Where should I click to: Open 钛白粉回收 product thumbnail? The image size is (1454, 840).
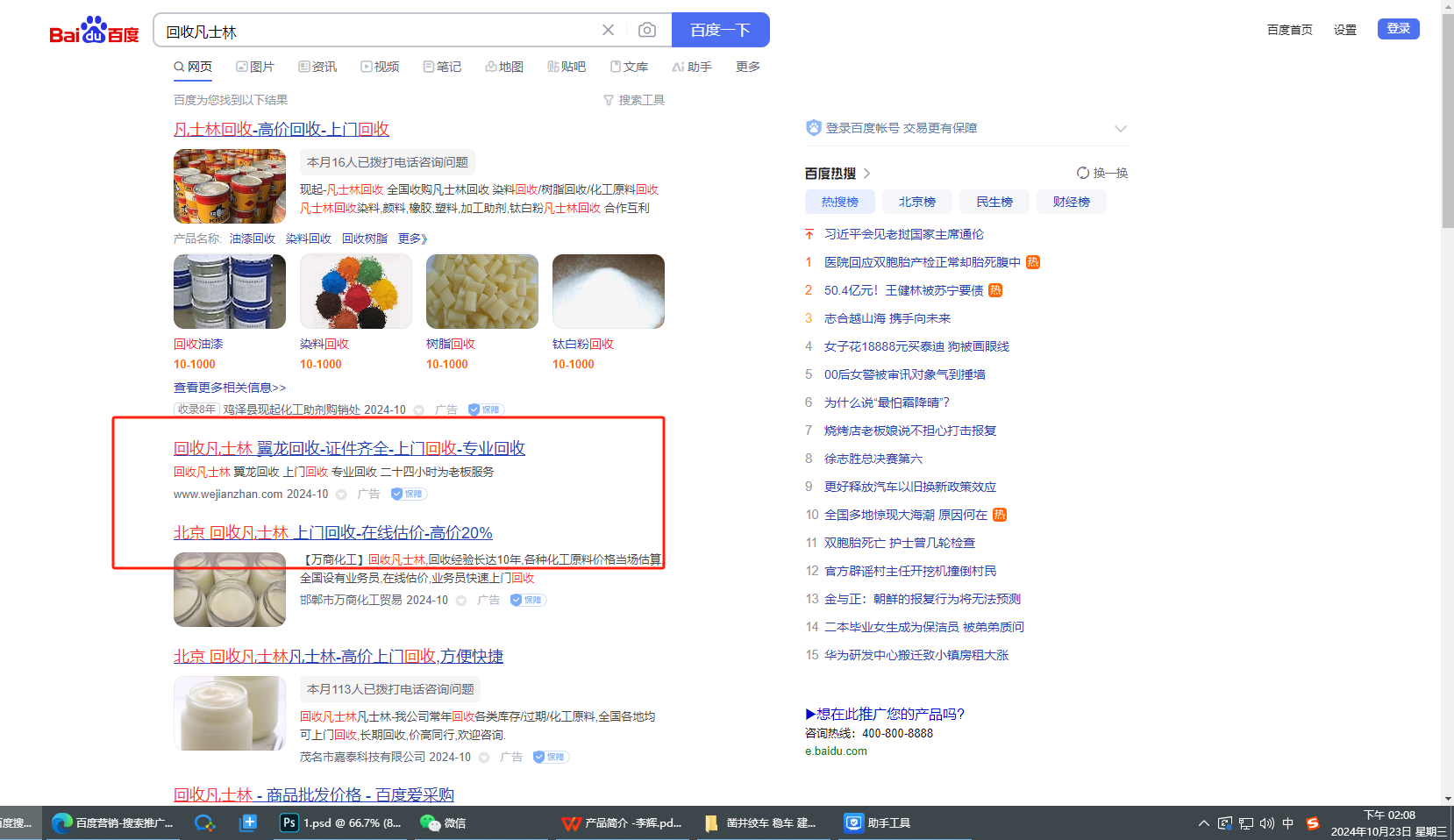pos(609,291)
